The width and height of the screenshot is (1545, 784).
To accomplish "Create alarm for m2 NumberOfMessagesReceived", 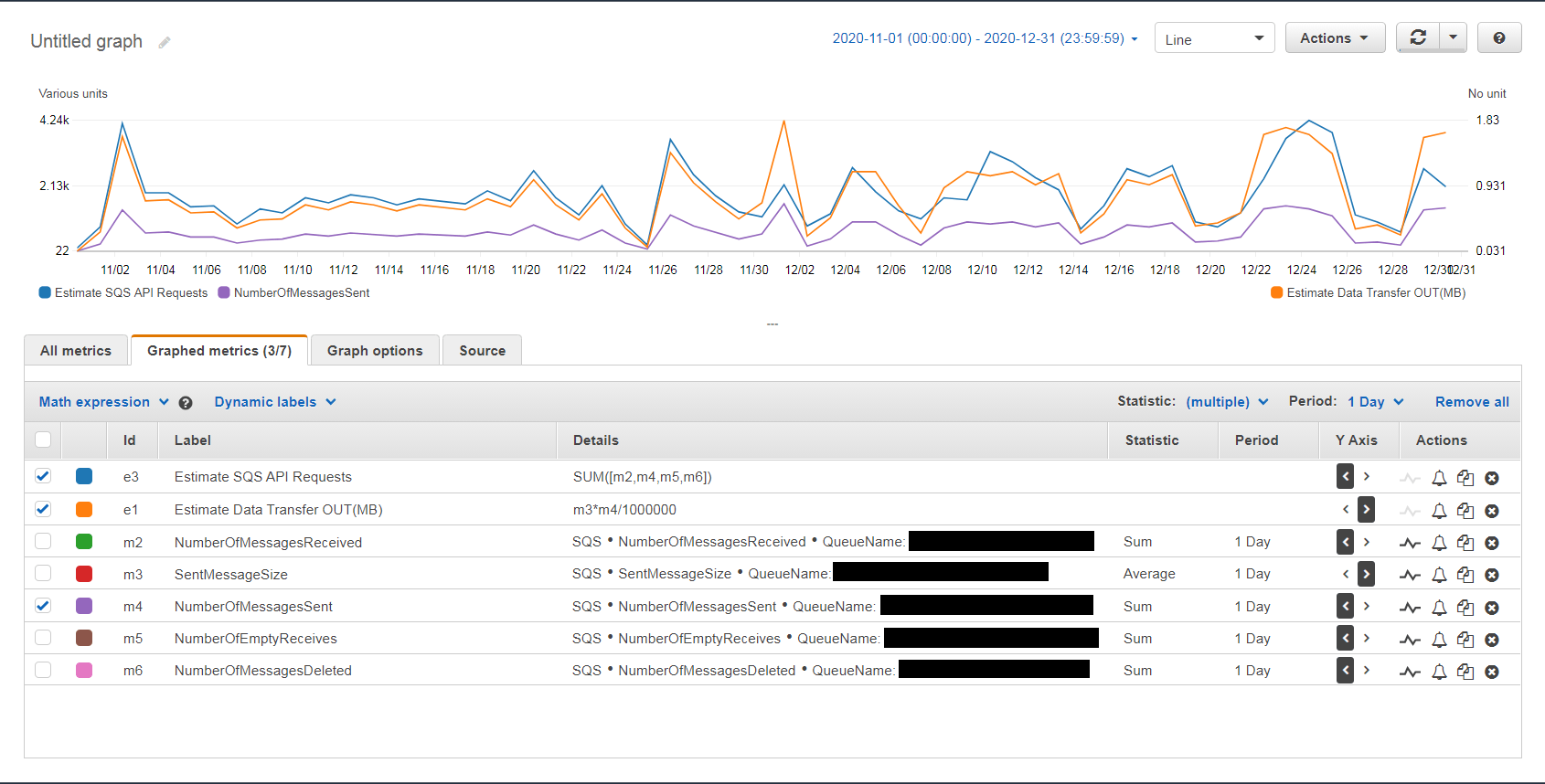I will tap(1439, 543).
